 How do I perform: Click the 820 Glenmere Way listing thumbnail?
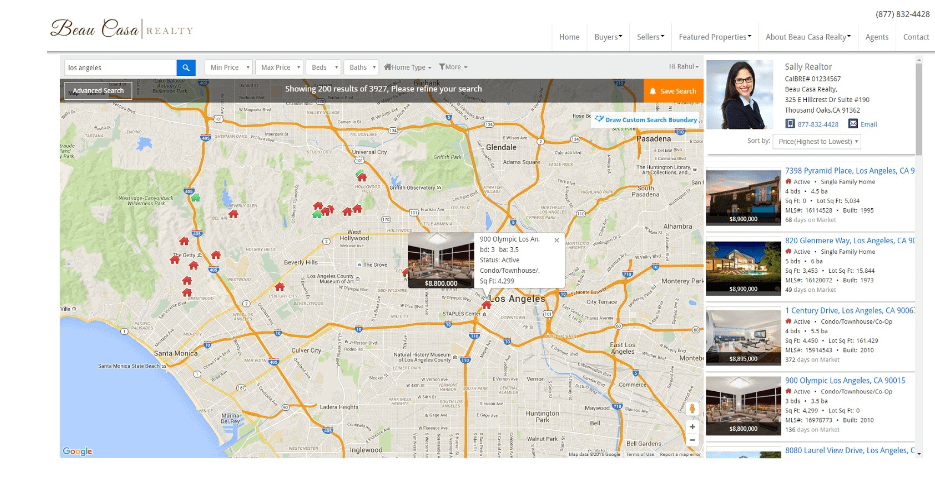743,268
